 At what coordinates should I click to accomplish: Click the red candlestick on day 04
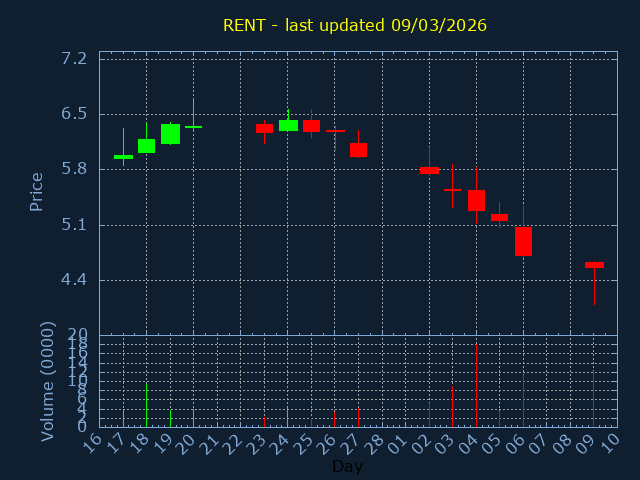(476, 200)
